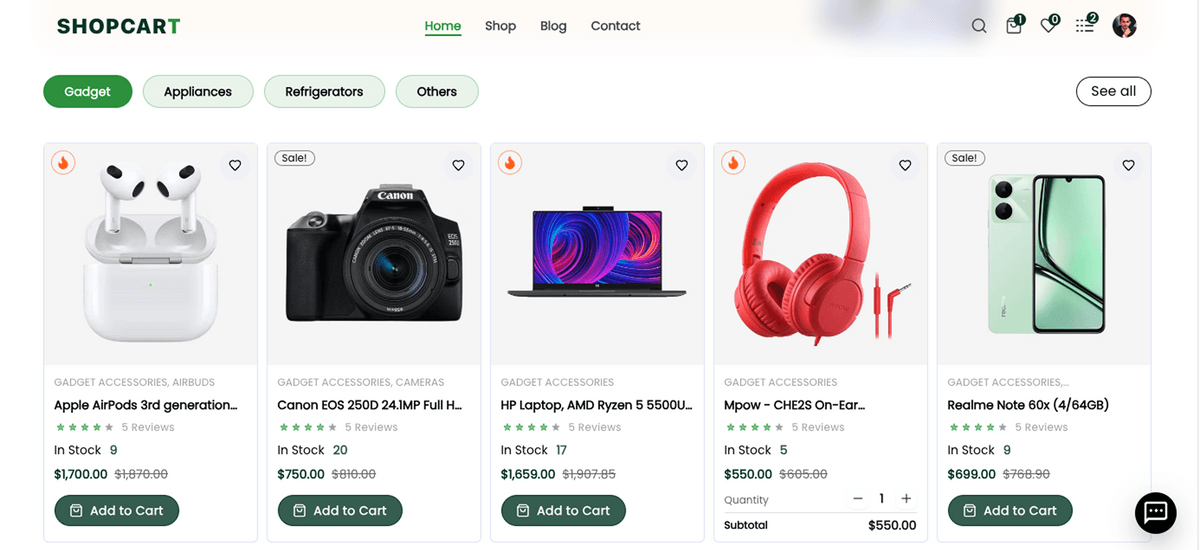Toggle wishlist heart on Canon EOS camera
The height and width of the screenshot is (550, 1200).
click(x=458, y=165)
